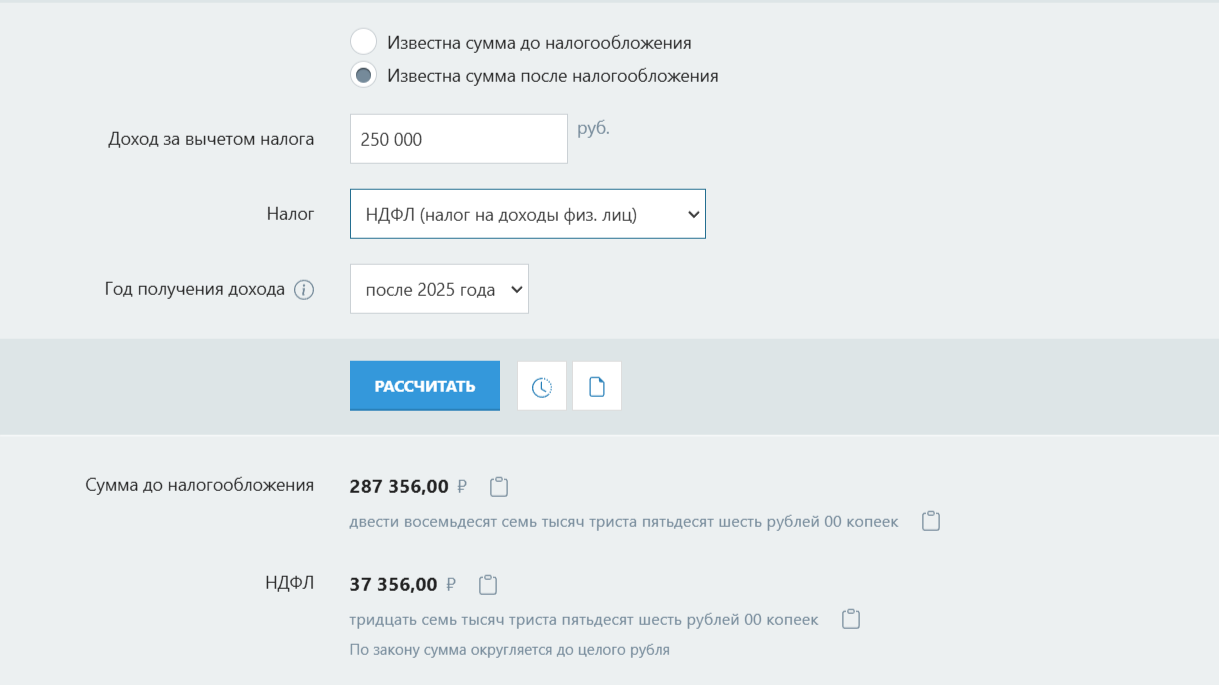Copy the 37 356,00 ₽ НДФЛ amount via clipboard icon

pos(488,585)
